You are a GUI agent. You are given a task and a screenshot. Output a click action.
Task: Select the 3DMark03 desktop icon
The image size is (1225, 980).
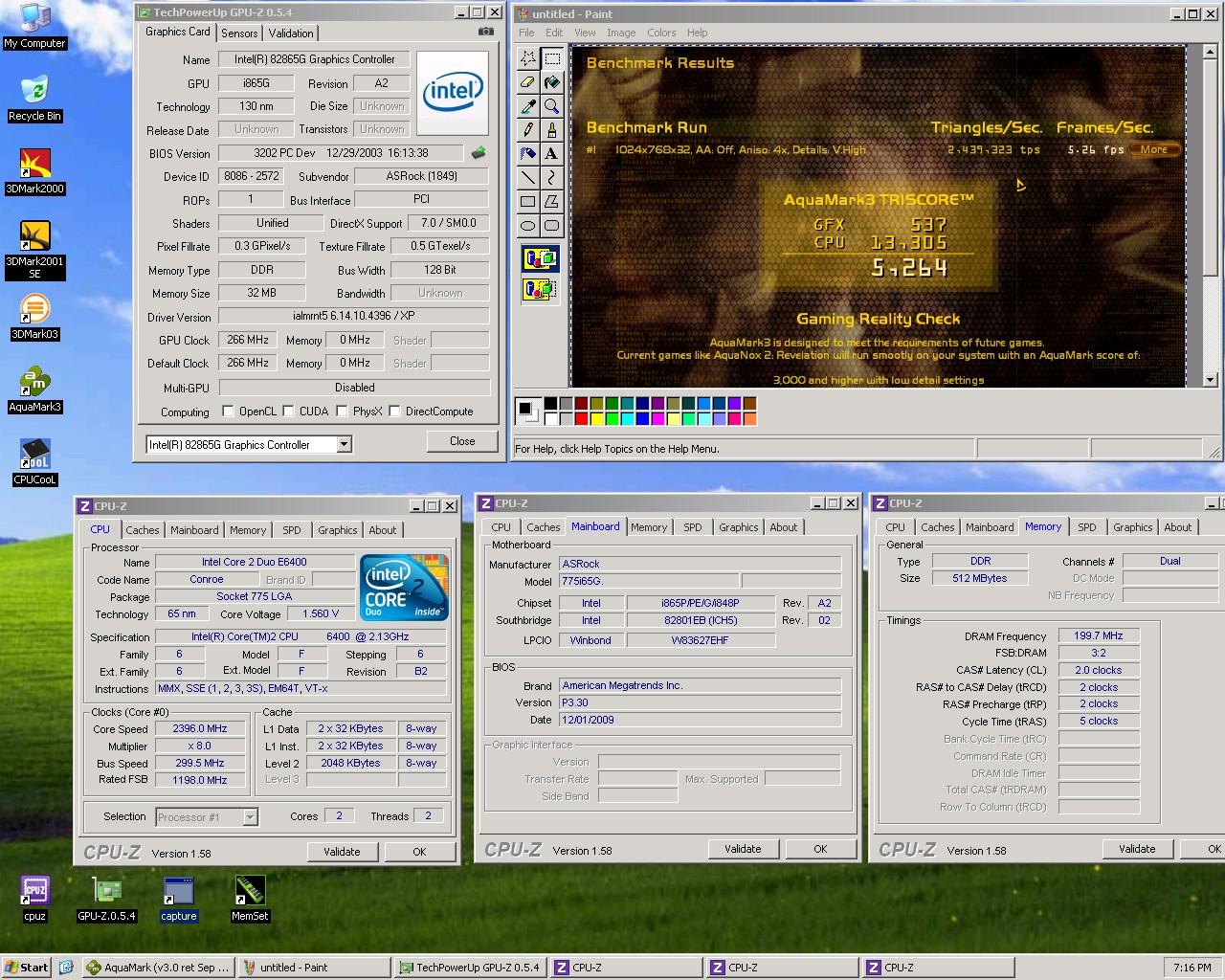[34, 318]
